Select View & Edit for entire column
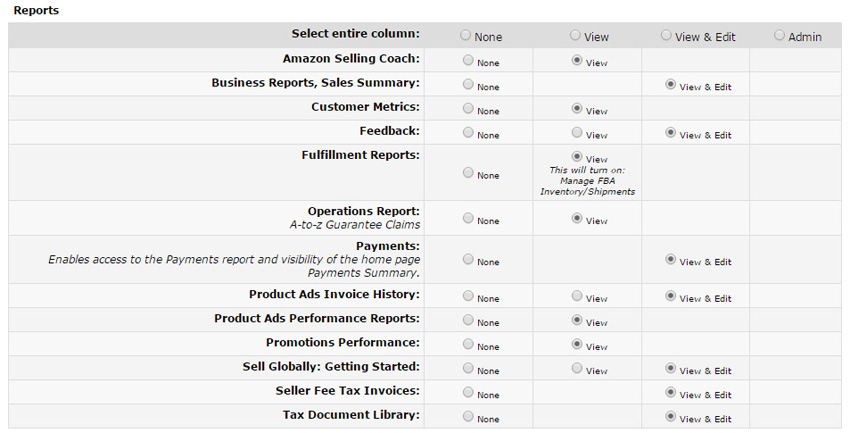Image resolution: width=850 pixels, height=433 pixels. (667, 35)
